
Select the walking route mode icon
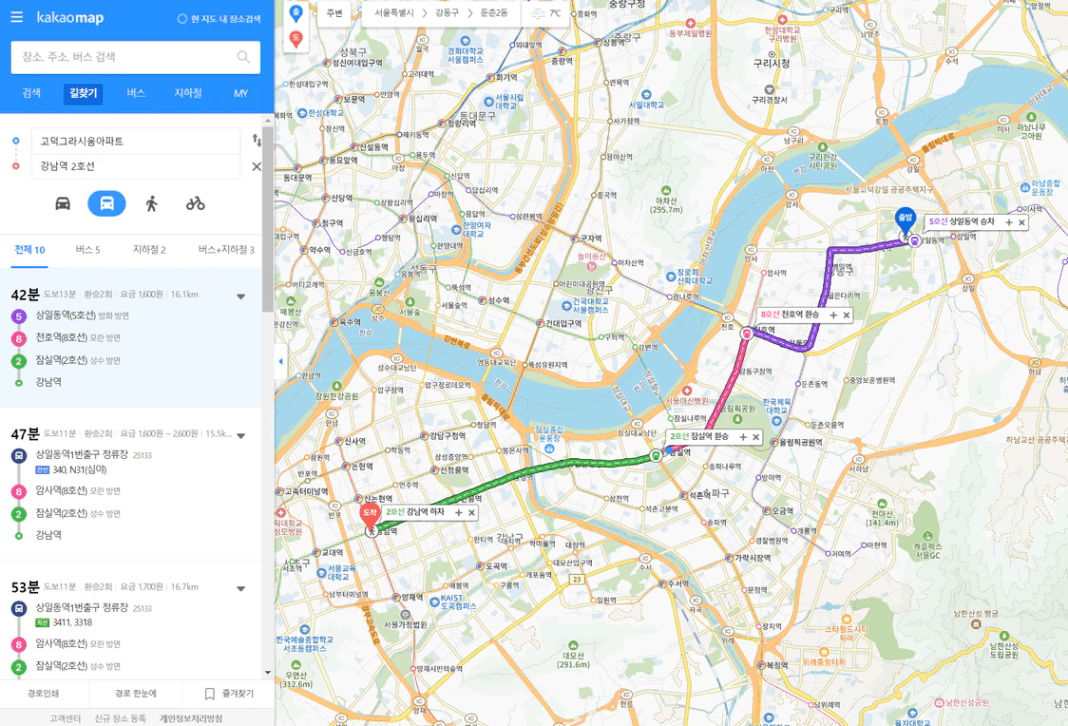pyautogui.click(x=151, y=204)
